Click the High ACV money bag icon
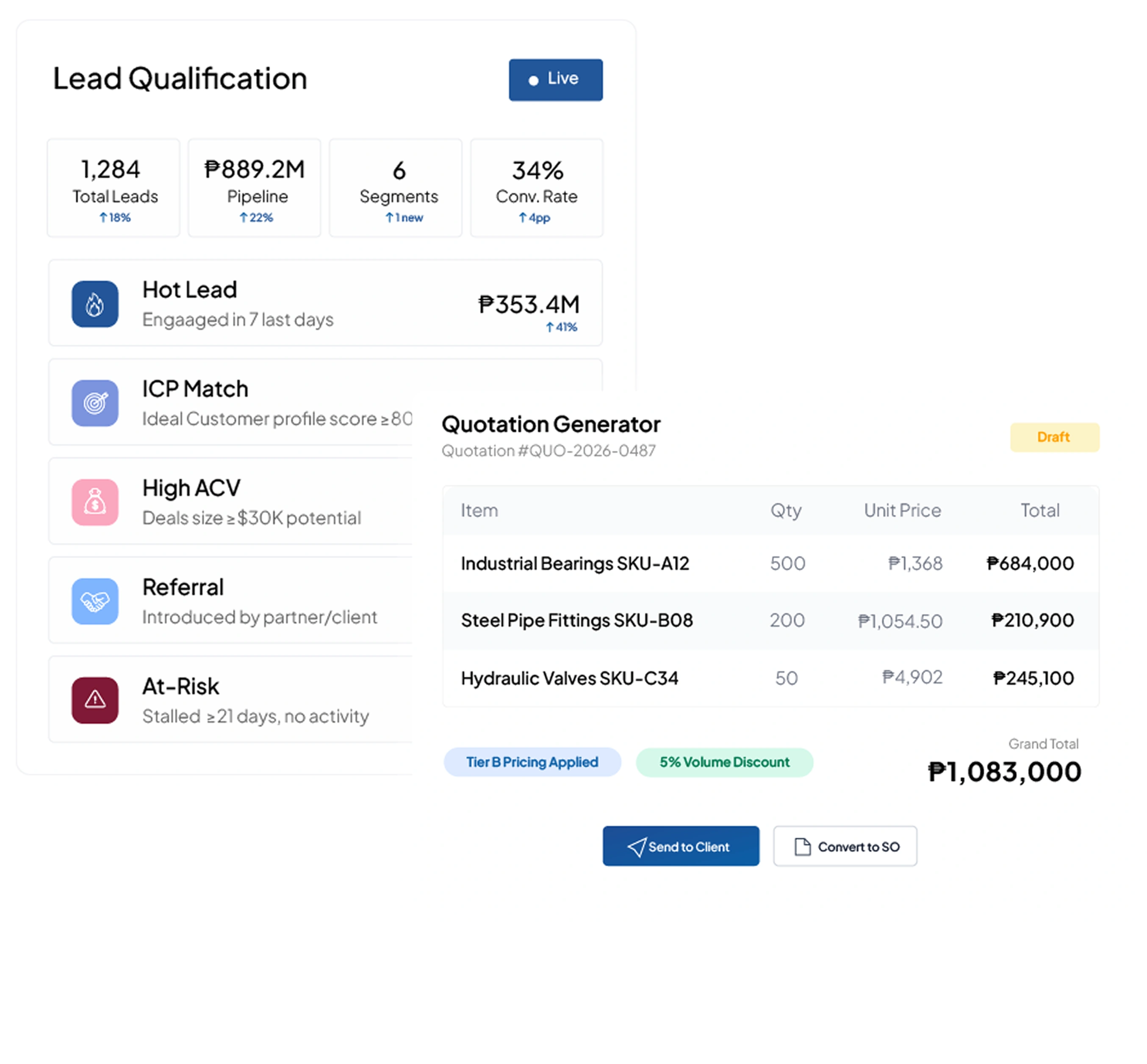The image size is (1147, 1064). [95, 502]
